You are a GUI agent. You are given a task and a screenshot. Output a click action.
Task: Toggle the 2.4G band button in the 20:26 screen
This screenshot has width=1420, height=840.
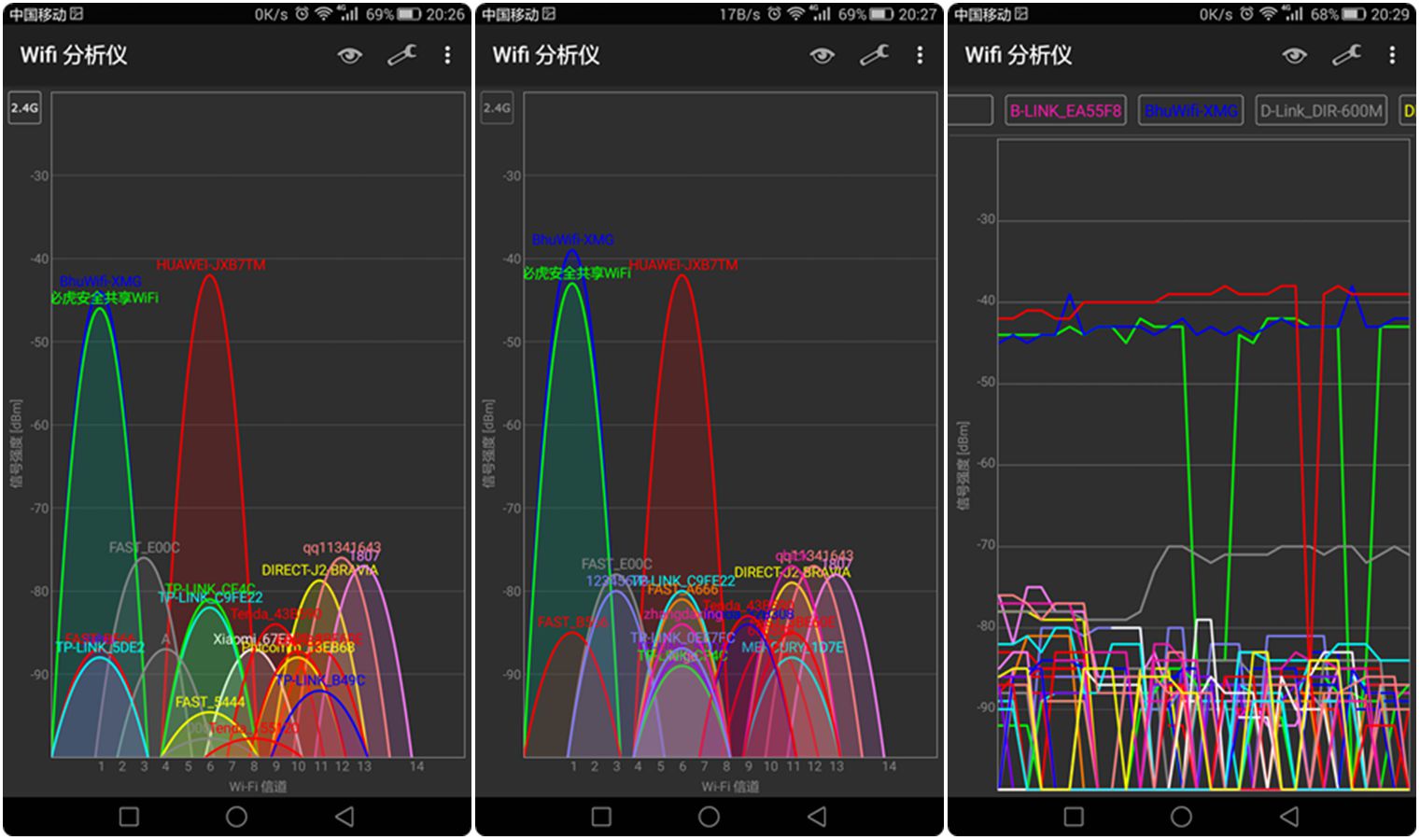[24, 108]
